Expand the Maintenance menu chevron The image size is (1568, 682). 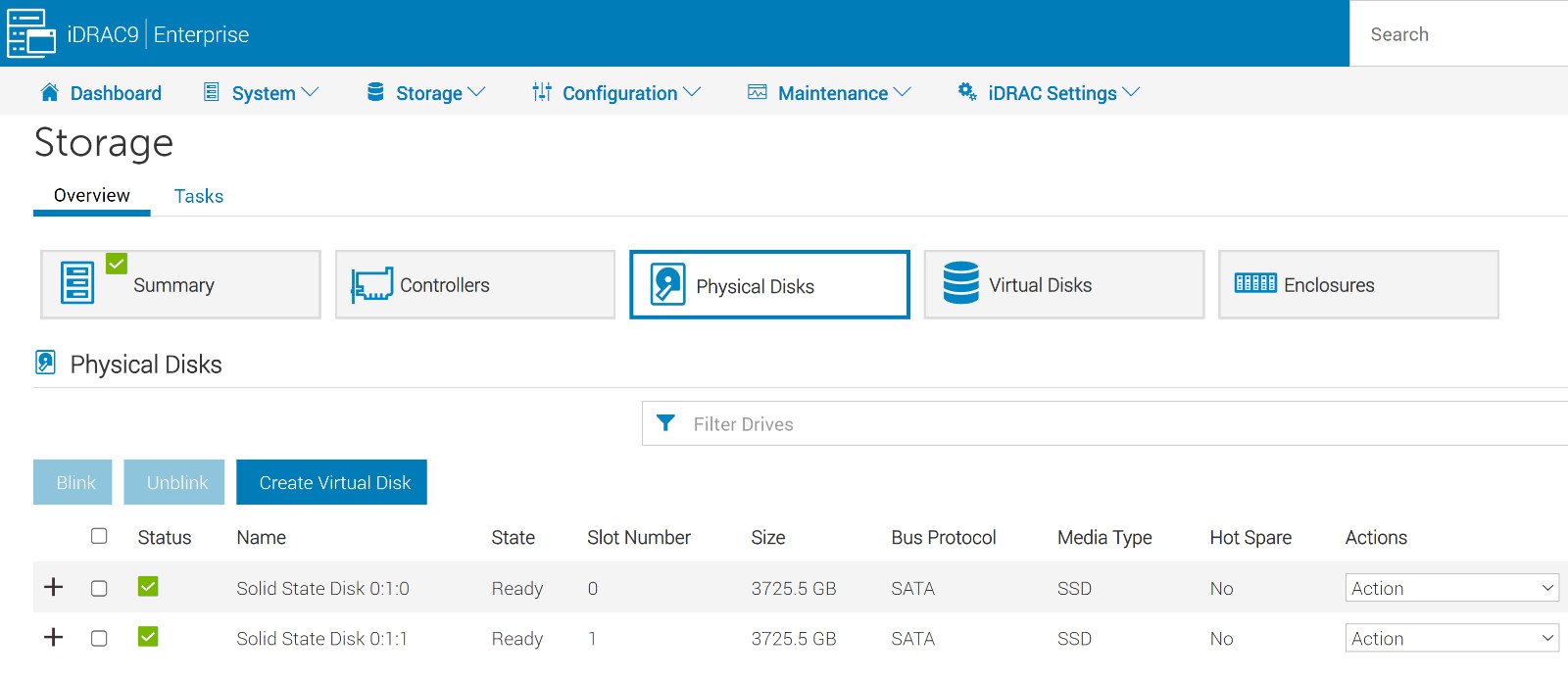(x=903, y=92)
